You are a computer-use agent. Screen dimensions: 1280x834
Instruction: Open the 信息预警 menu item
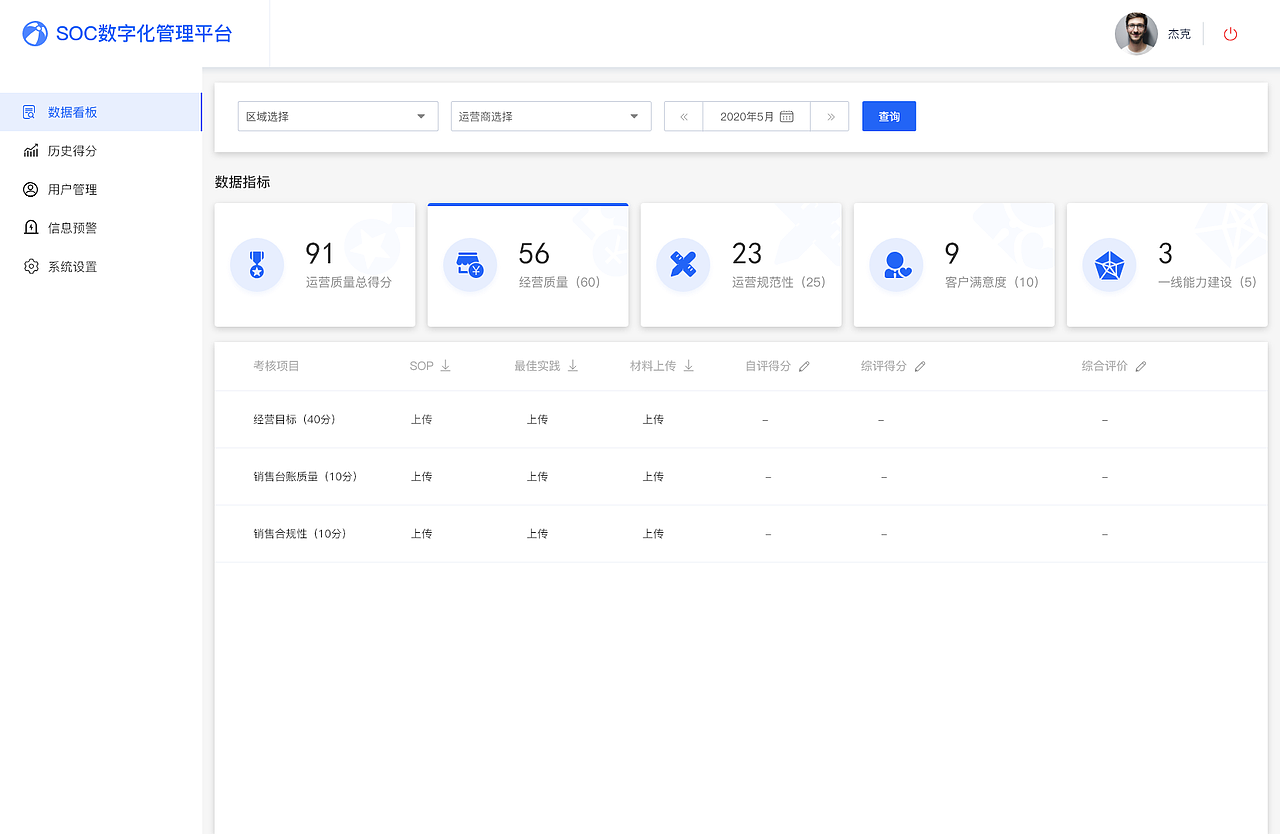click(100, 228)
